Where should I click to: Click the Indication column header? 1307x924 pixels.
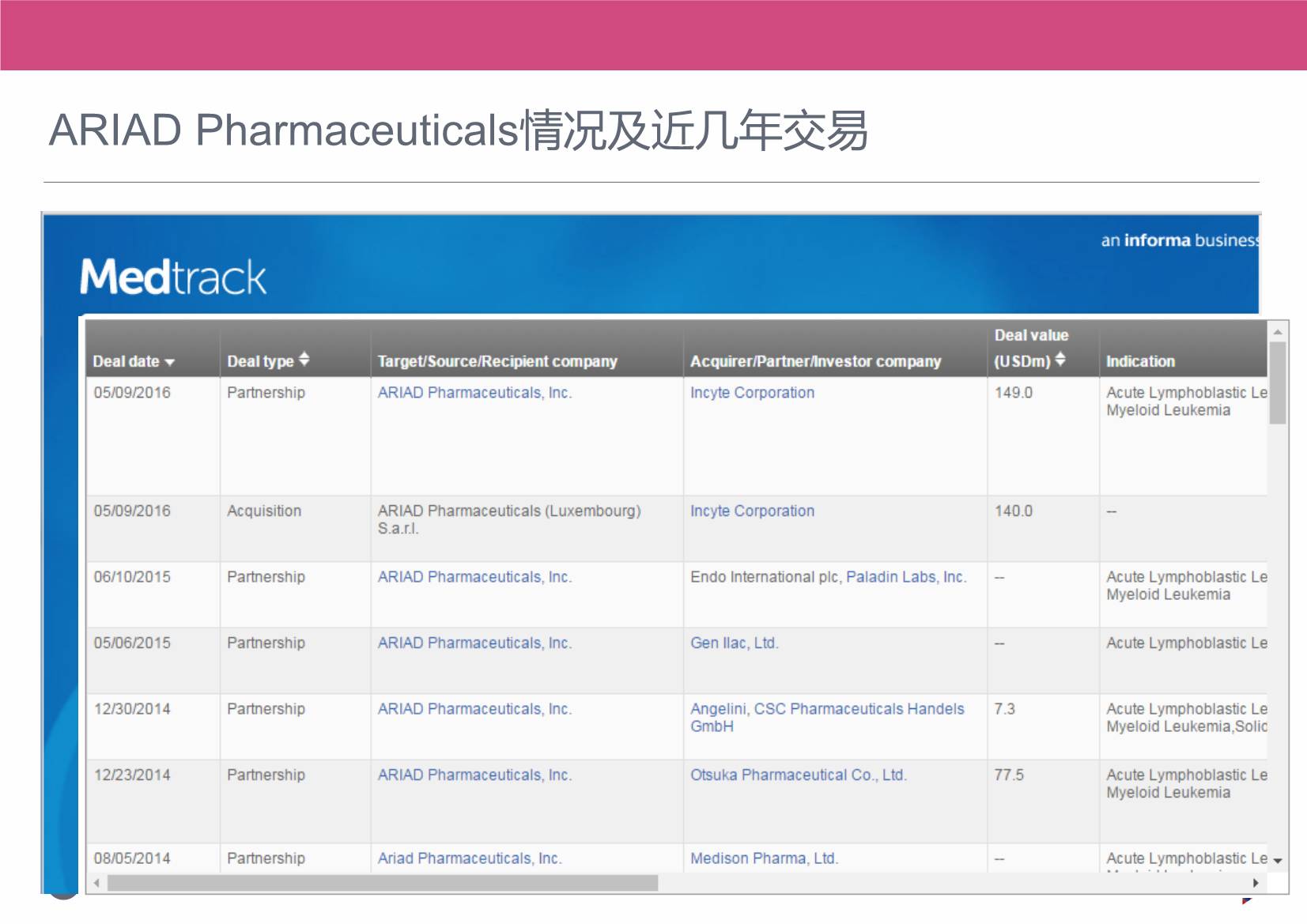[x=1140, y=361]
